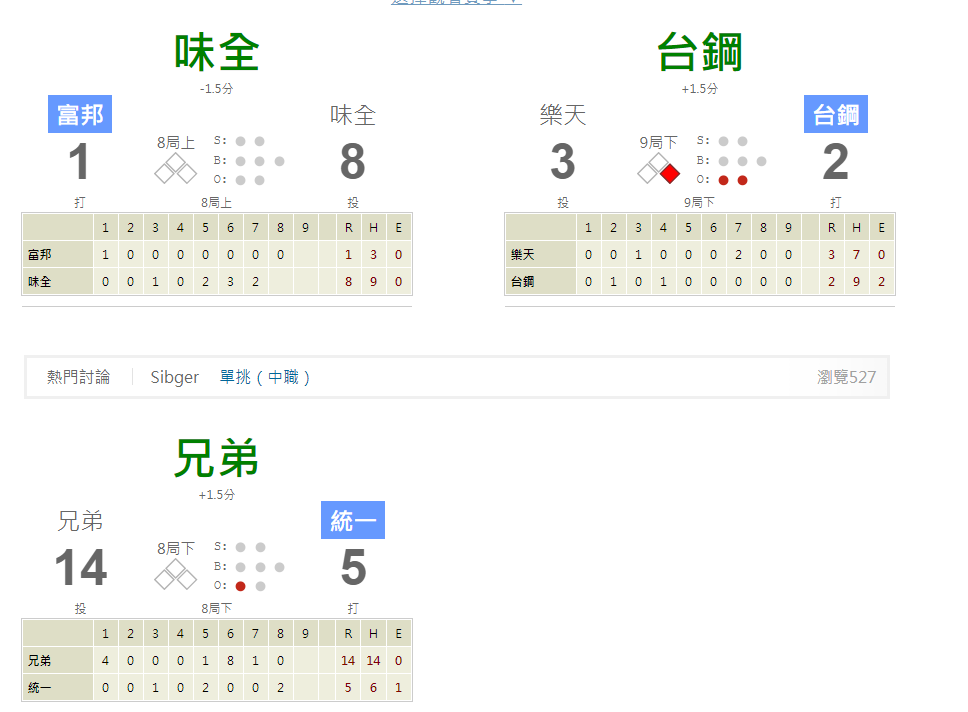968x712 pixels.
Task: Click 味全's 6th-inning score of 3
Action: (x=230, y=282)
